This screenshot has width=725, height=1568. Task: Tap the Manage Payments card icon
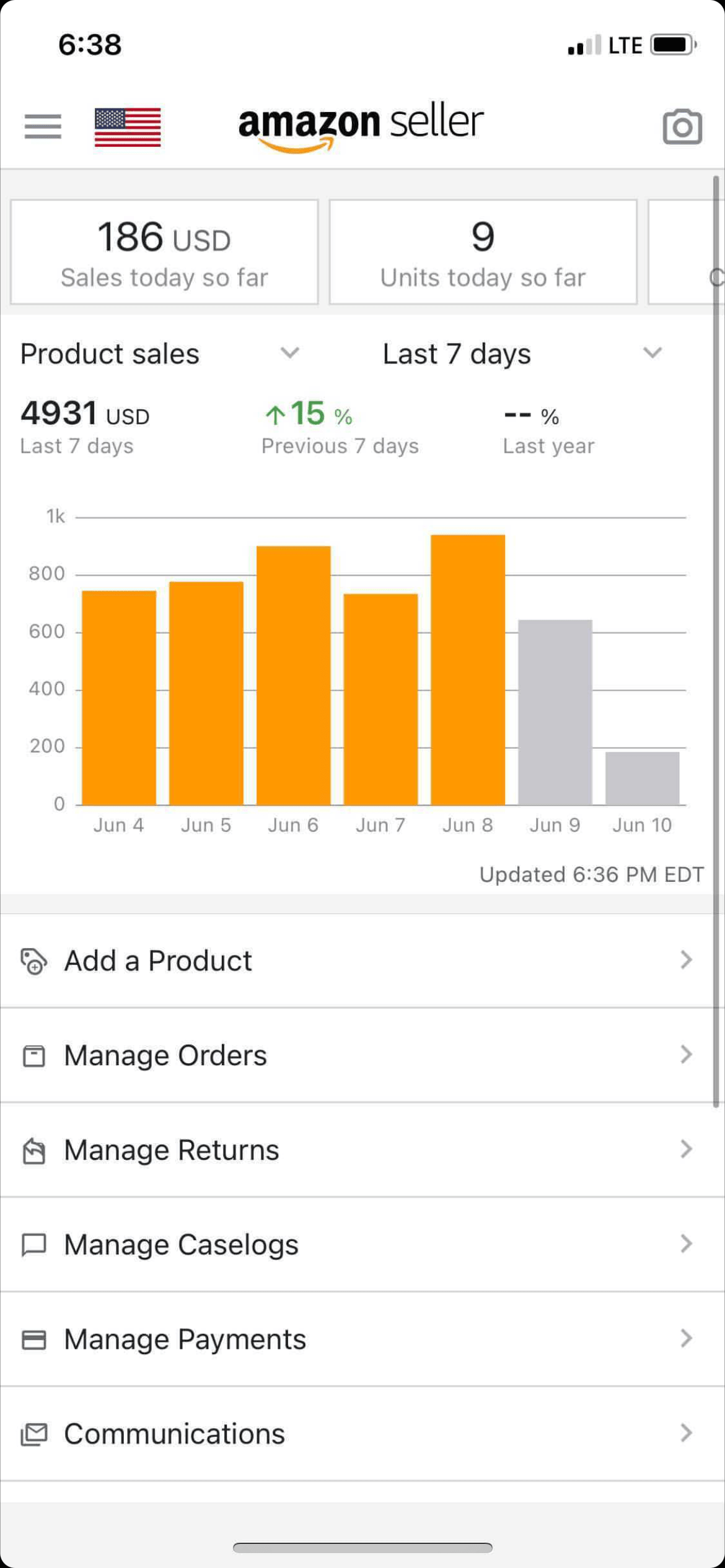point(33,1339)
